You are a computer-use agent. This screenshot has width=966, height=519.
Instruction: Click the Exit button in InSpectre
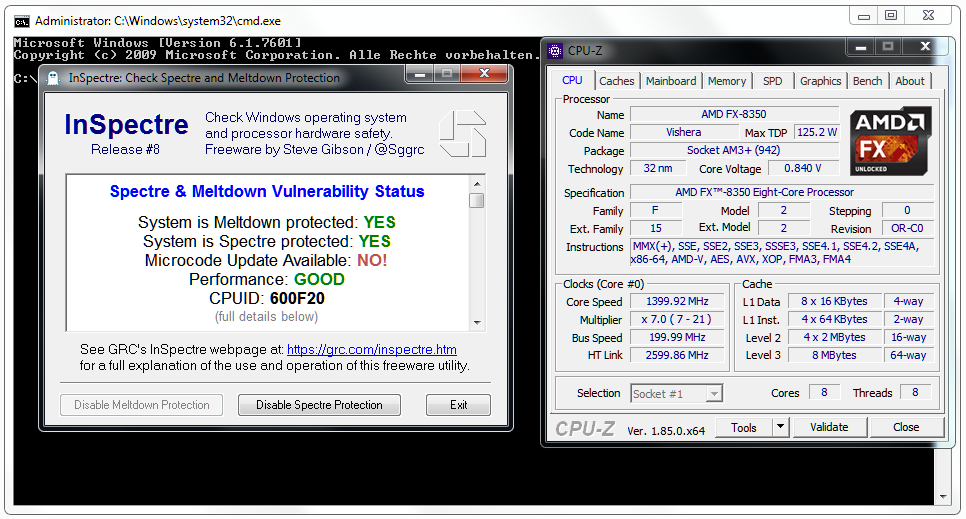[458, 405]
